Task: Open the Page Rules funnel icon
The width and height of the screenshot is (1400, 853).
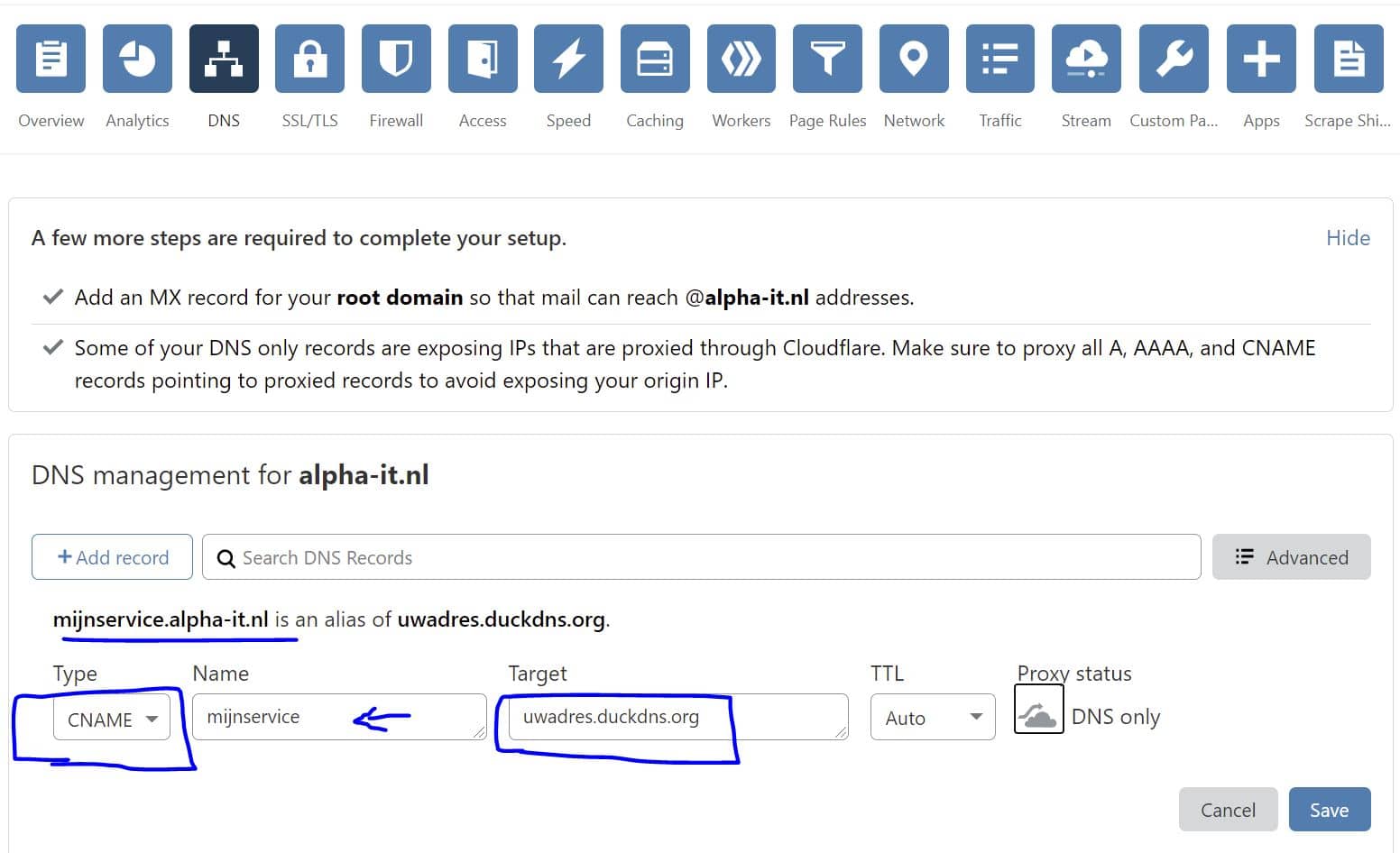Action: [x=827, y=60]
